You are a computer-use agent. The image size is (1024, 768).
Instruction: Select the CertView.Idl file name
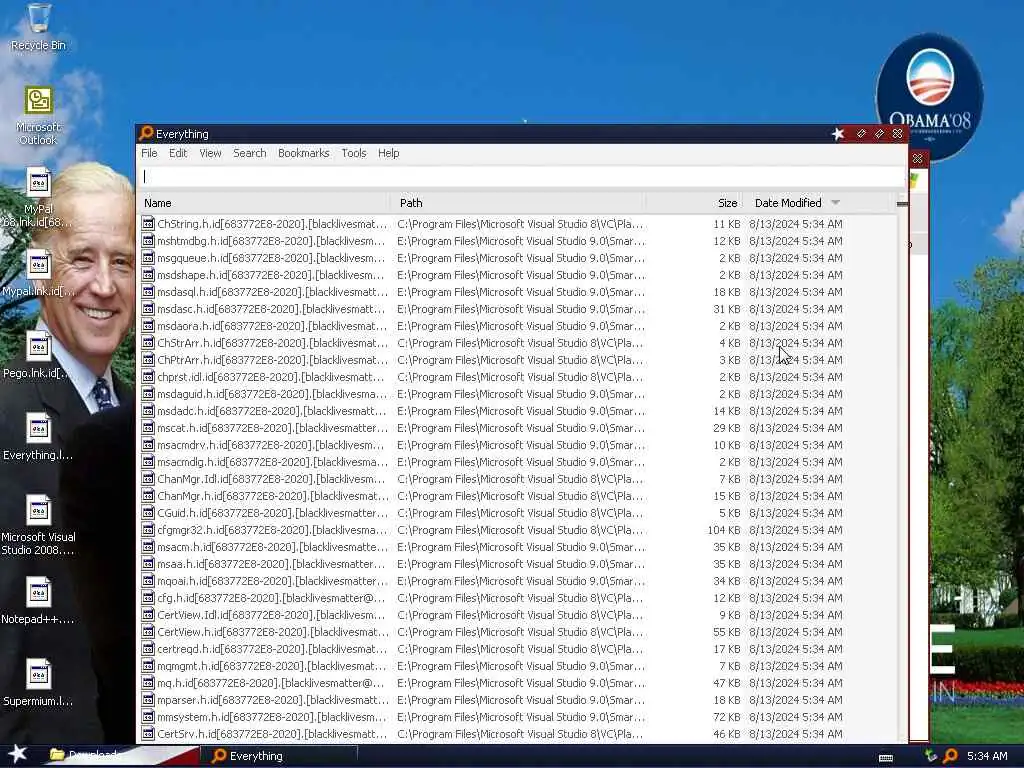click(271, 615)
